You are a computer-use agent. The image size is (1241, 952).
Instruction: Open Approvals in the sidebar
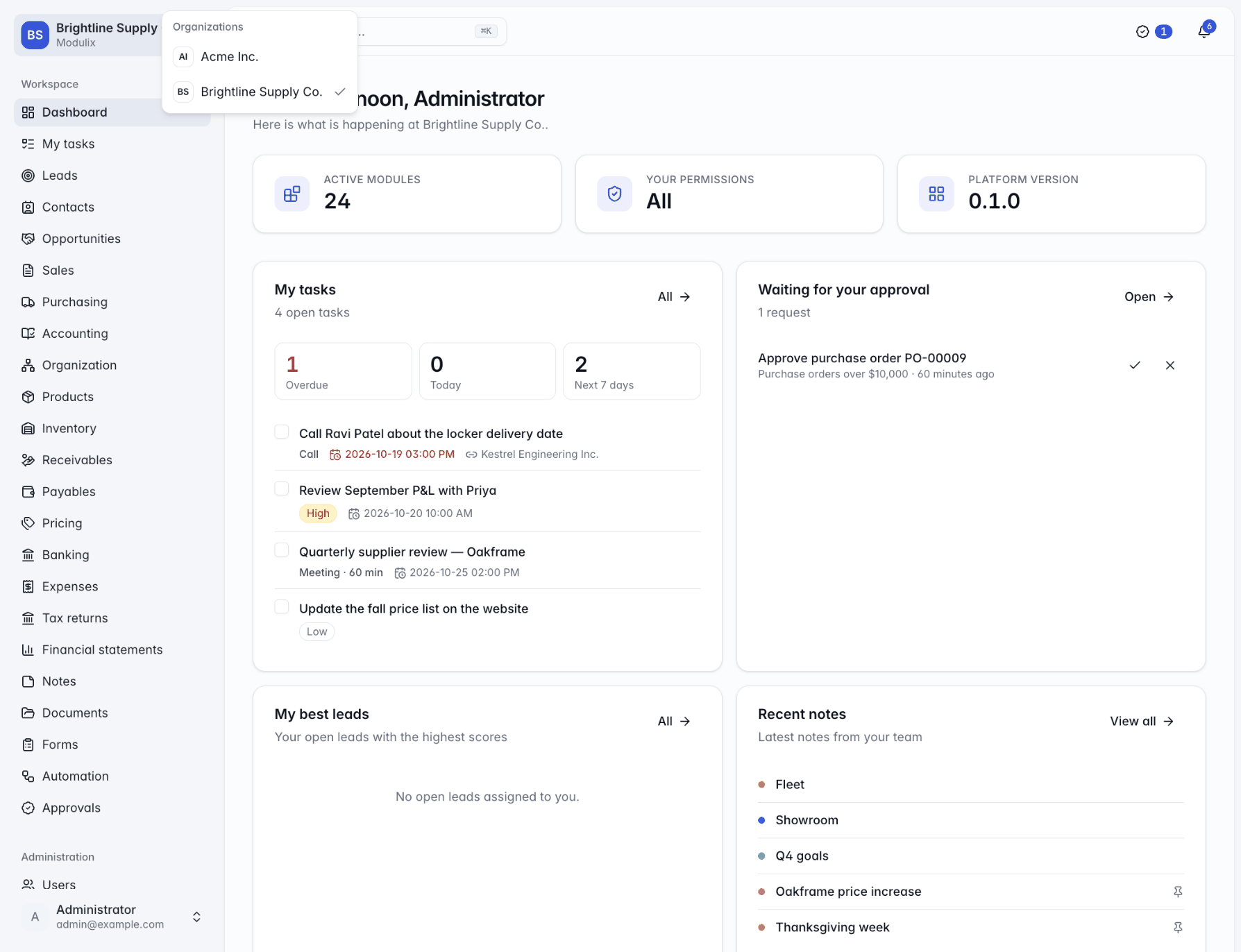(x=112, y=808)
